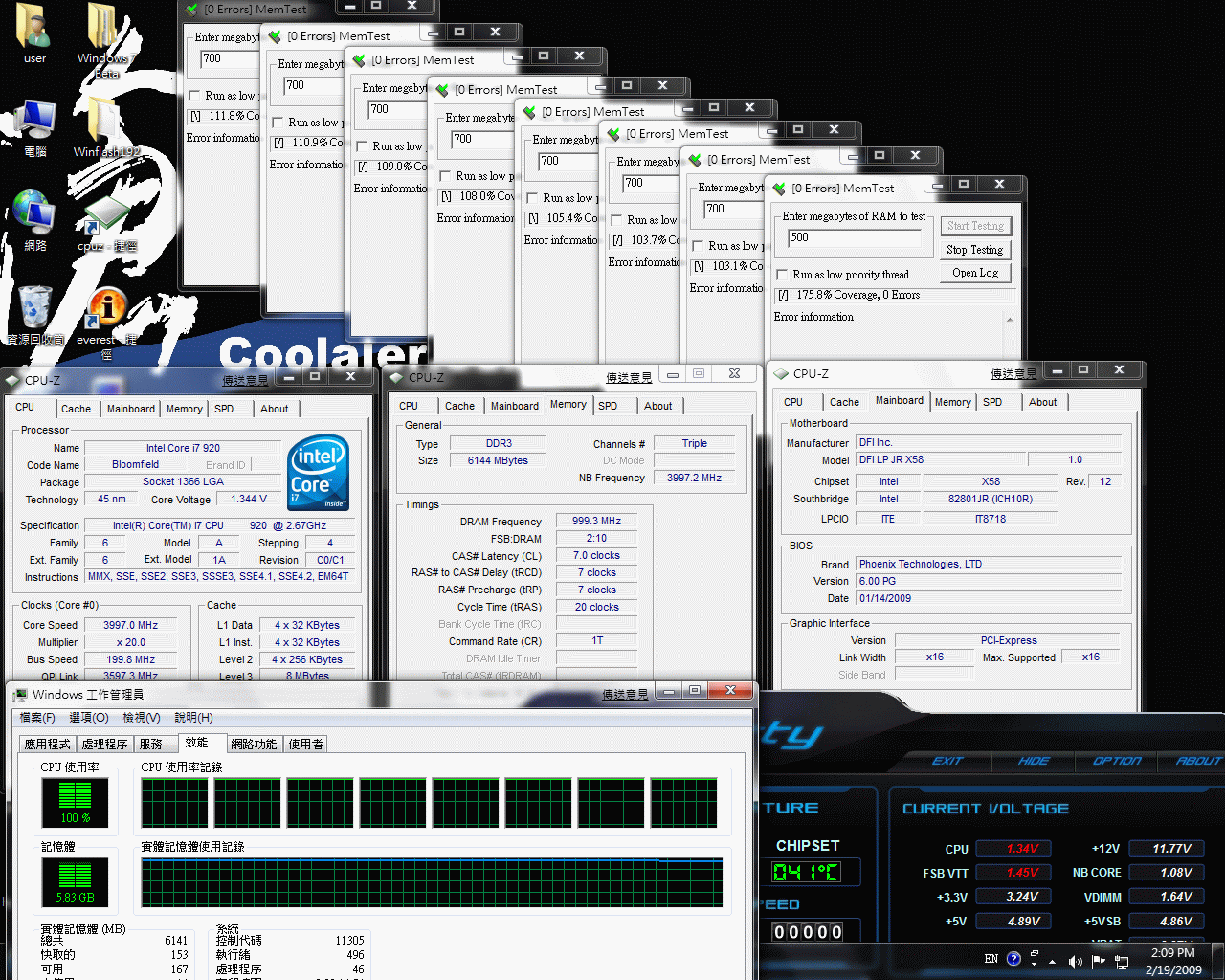Open the 檢視(V) menu in Task Manager
The image size is (1225, 980).
point(142,718)
